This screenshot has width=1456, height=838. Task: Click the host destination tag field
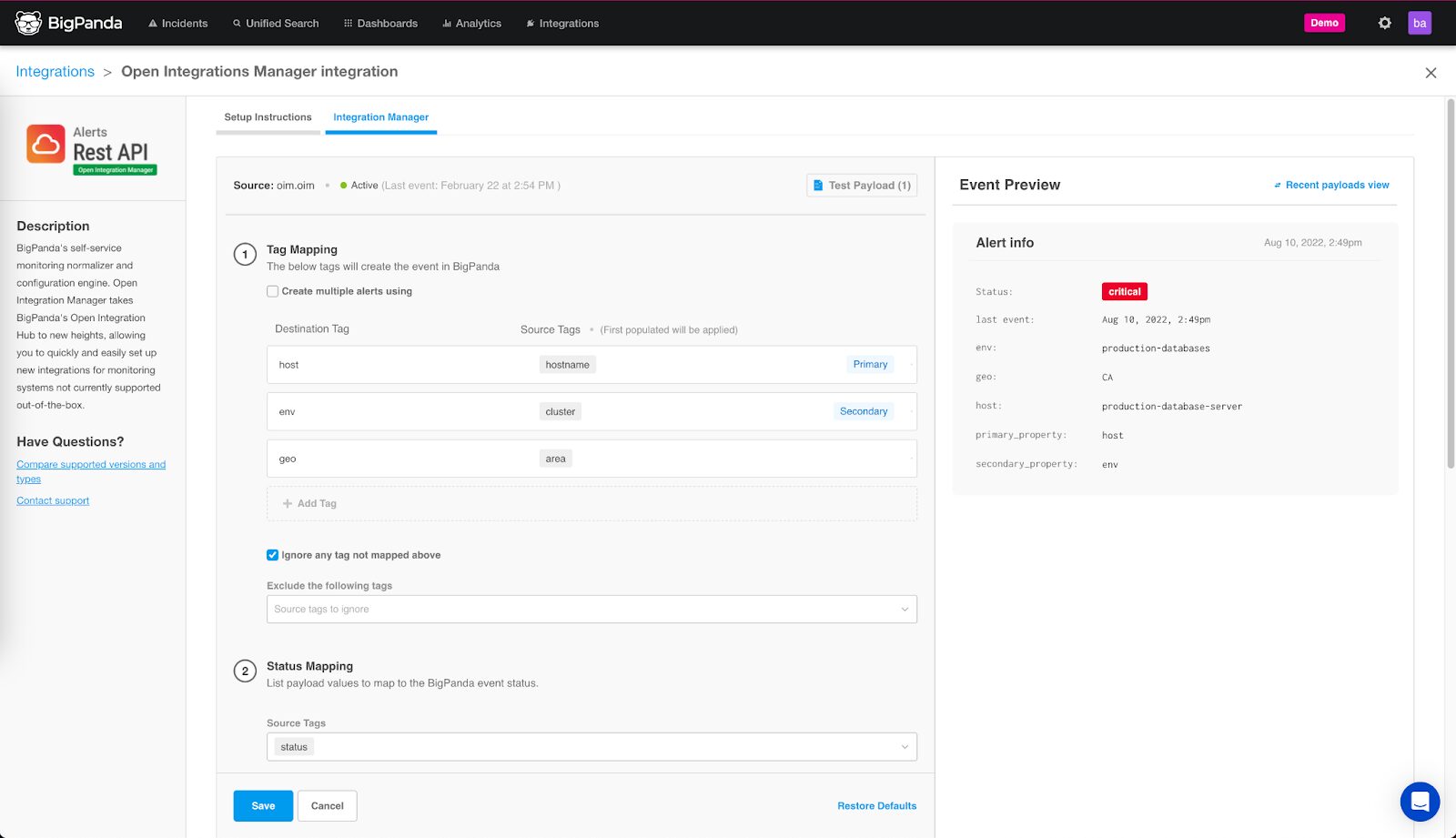288,365
